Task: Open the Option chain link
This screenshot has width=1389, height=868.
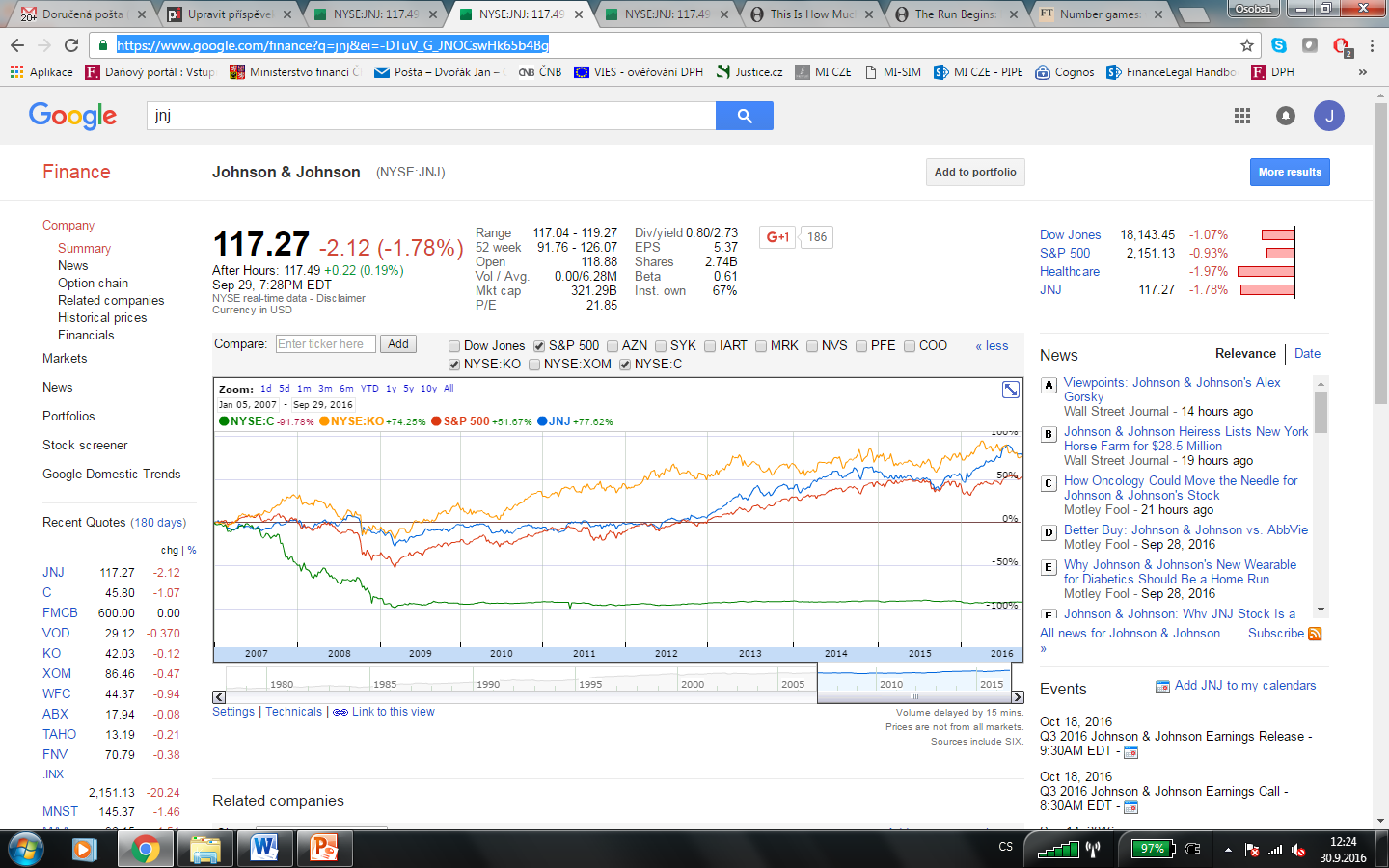Action: coord(93,284)
